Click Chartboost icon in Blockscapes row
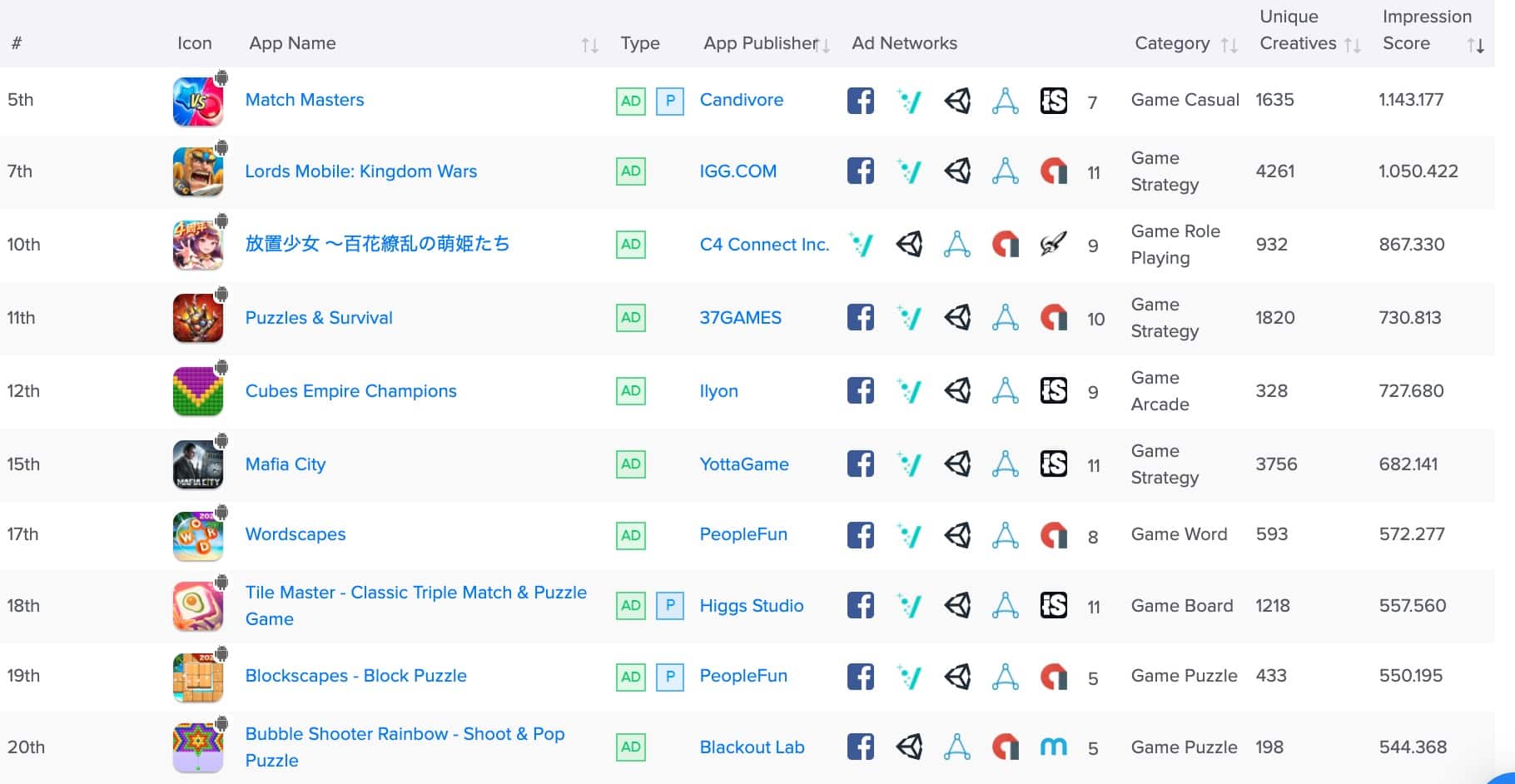The height and width of the screenshot is (784, 1515). point(1054,677)
